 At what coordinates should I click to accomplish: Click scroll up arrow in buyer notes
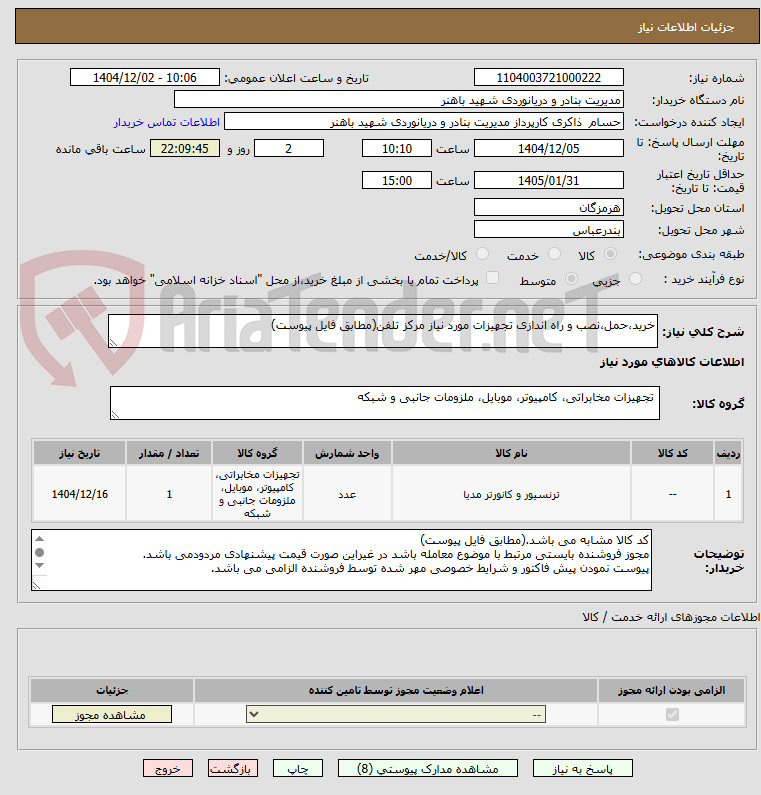tap(40, 539)
